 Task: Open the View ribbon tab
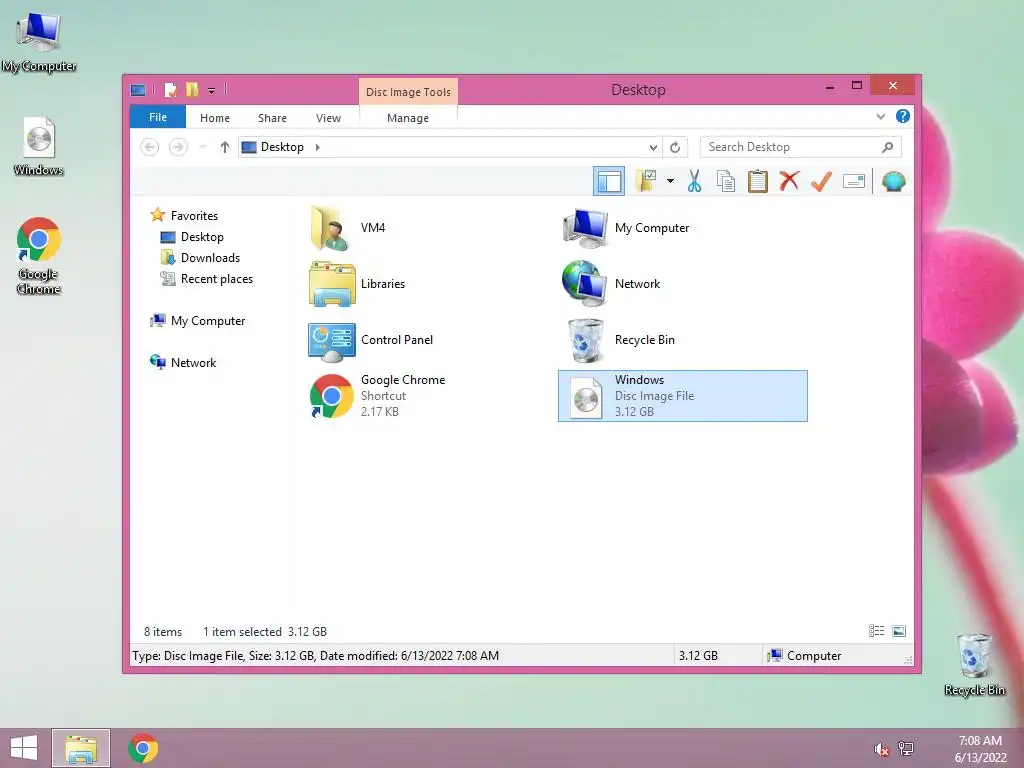tap(328, 118)
